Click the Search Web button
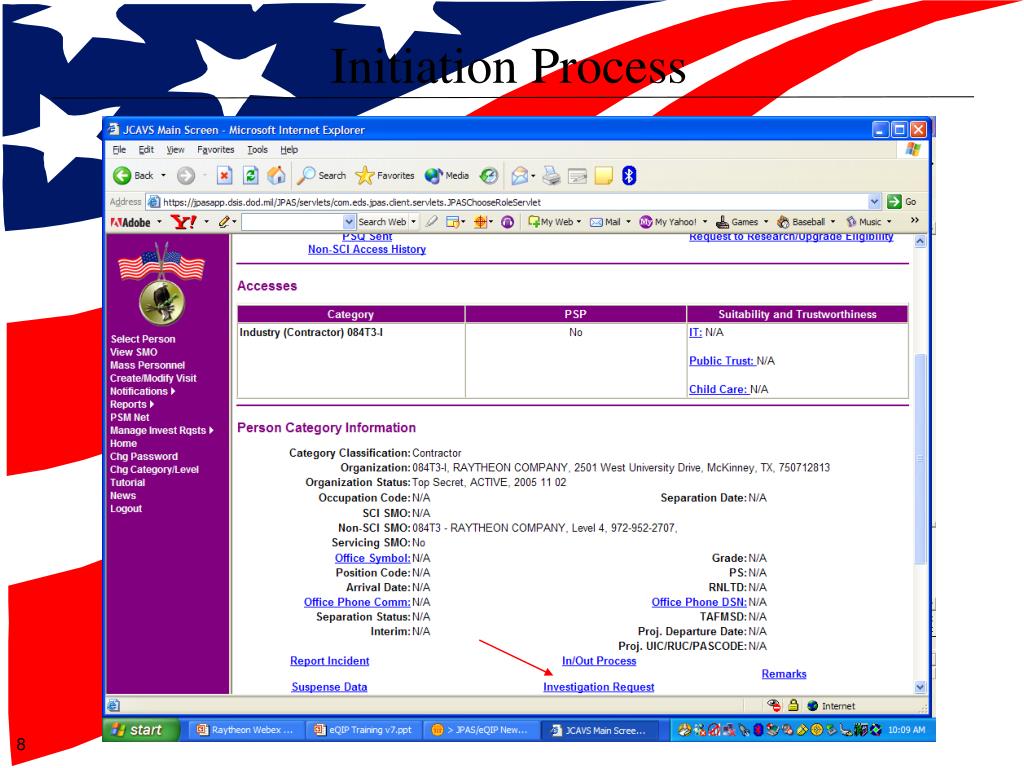This screenshot has height=768, width=1024. (x=382, y=222)
